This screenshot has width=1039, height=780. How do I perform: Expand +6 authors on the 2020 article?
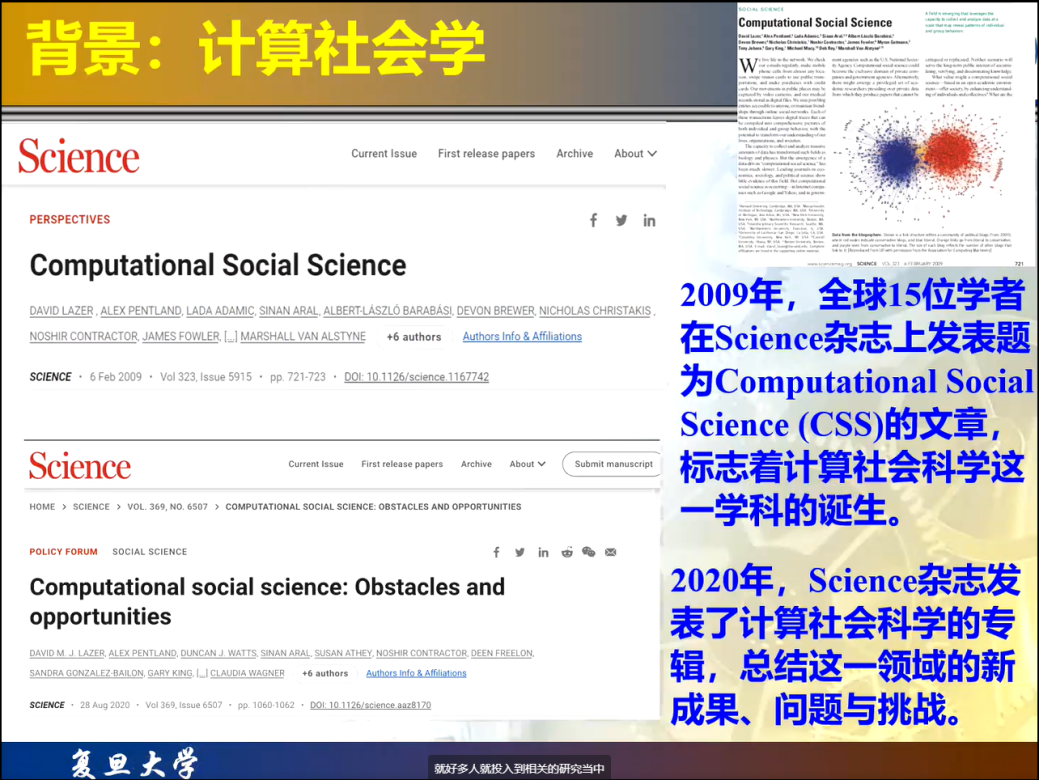(325, 673)
